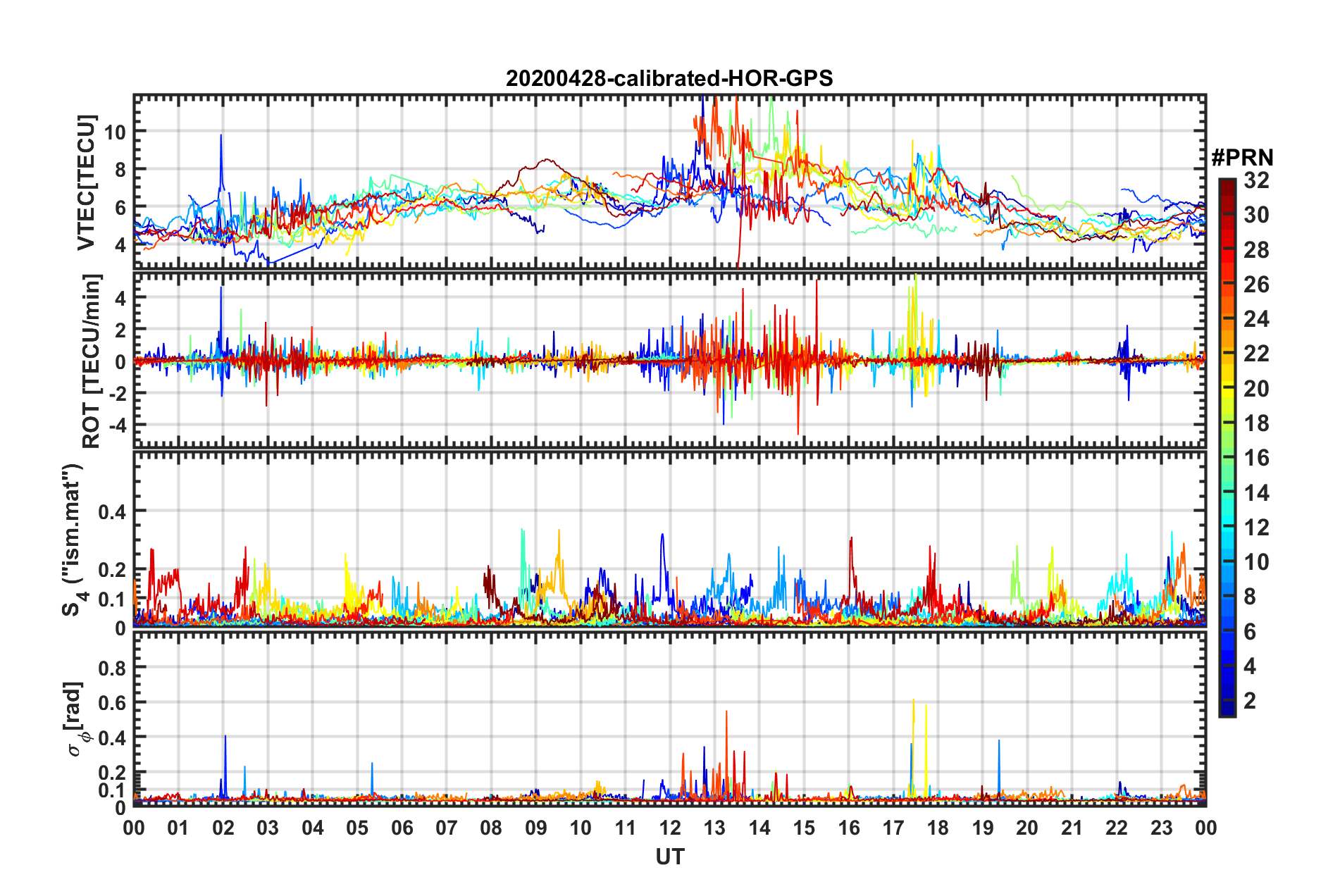Click x-axis hour tick "11"
The image size is (1340, 896).
(626, 828)
